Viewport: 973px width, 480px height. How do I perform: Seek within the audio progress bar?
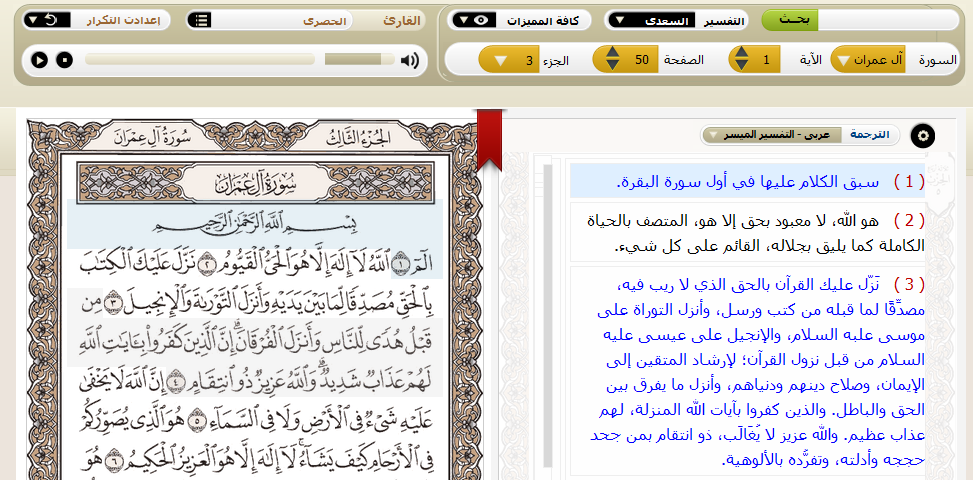point(200,60)
